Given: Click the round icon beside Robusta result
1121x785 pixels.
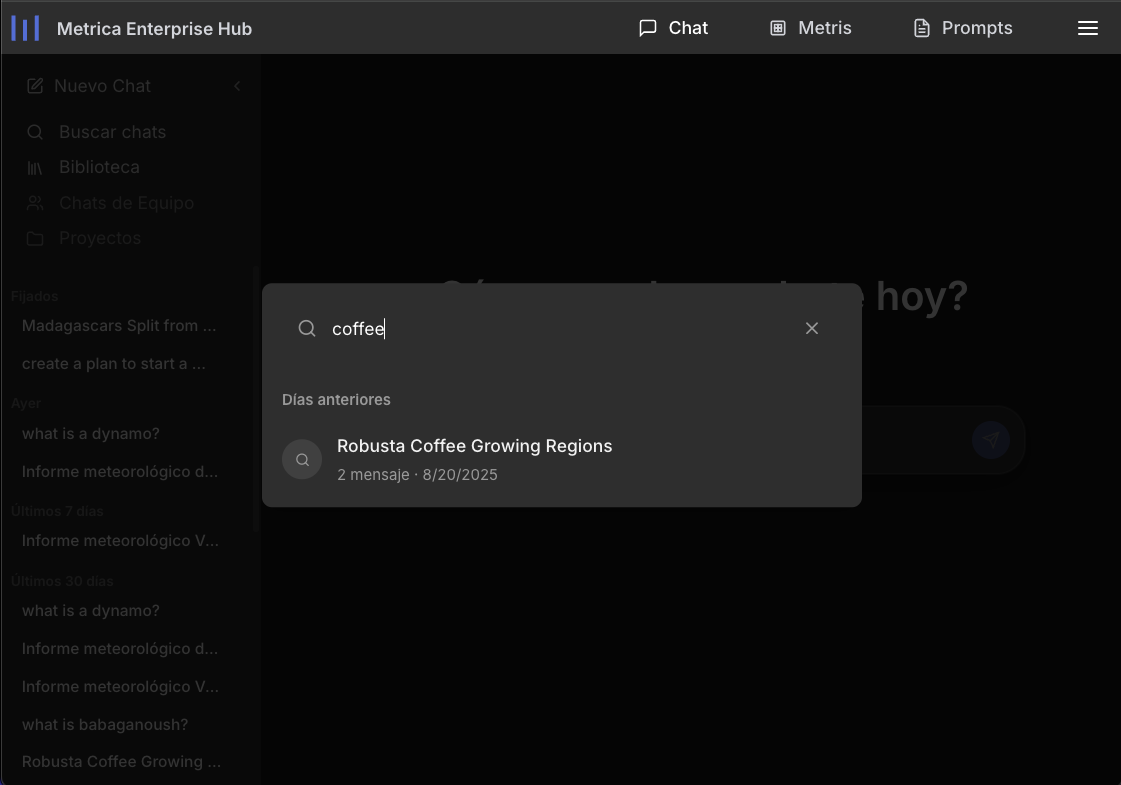Looking at the screenshot, I should click(x=302, y=460).
